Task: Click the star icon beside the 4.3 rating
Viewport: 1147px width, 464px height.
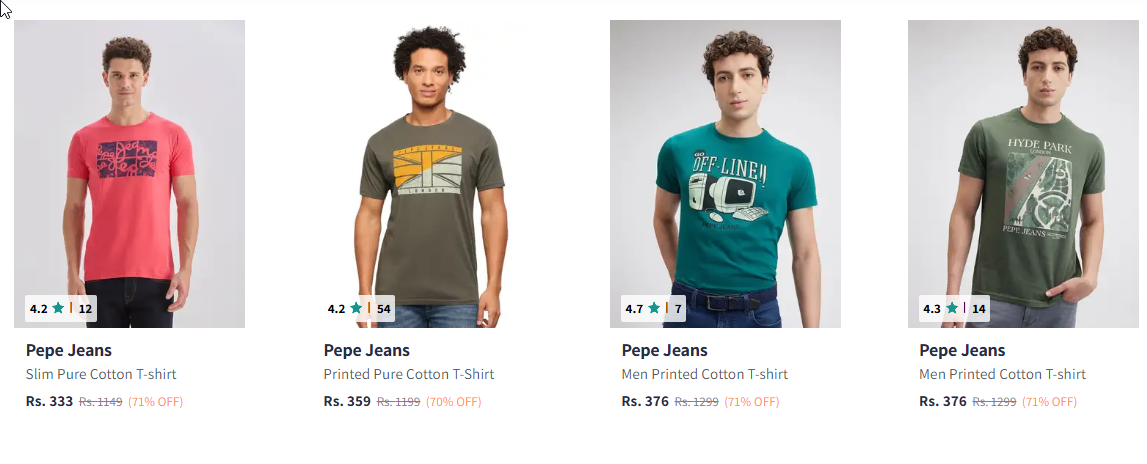Action: tap(952, 308)
